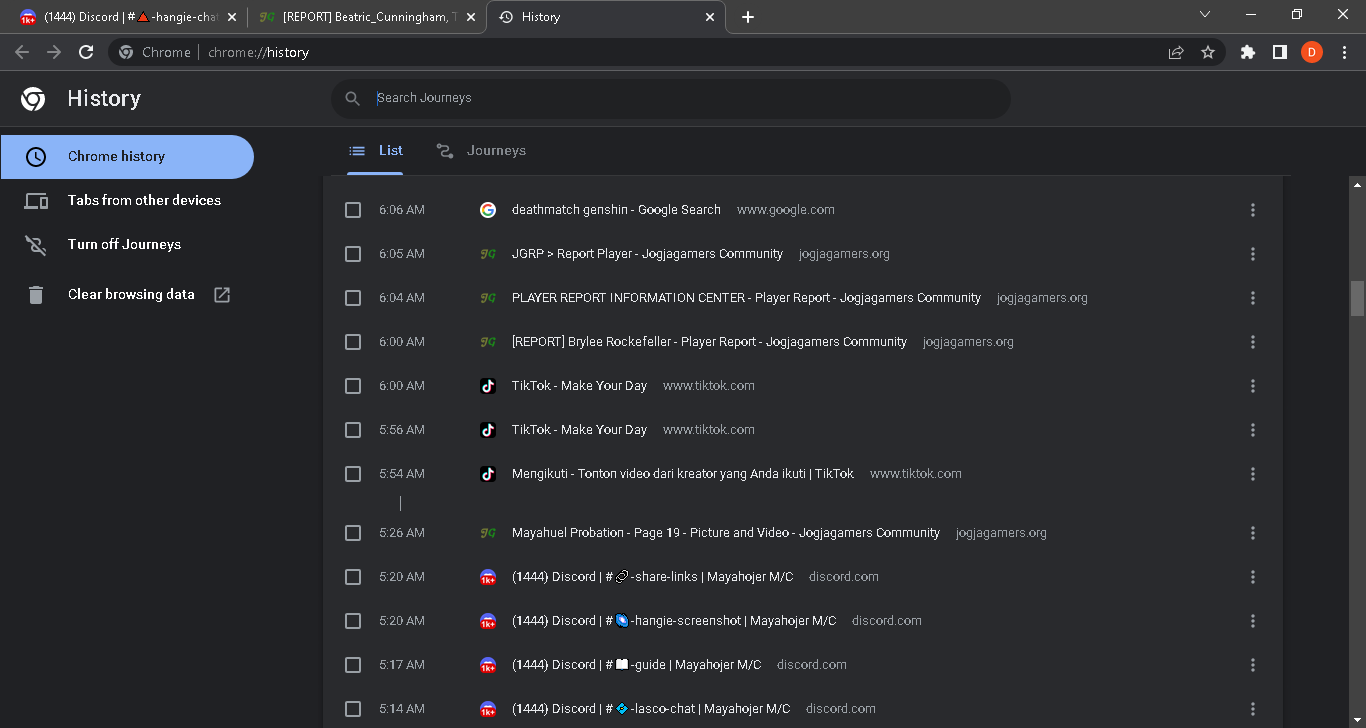Open the tab search chevron in title bar
The height and width of the screenshot is (728, 1366).
click(1205, 14)
